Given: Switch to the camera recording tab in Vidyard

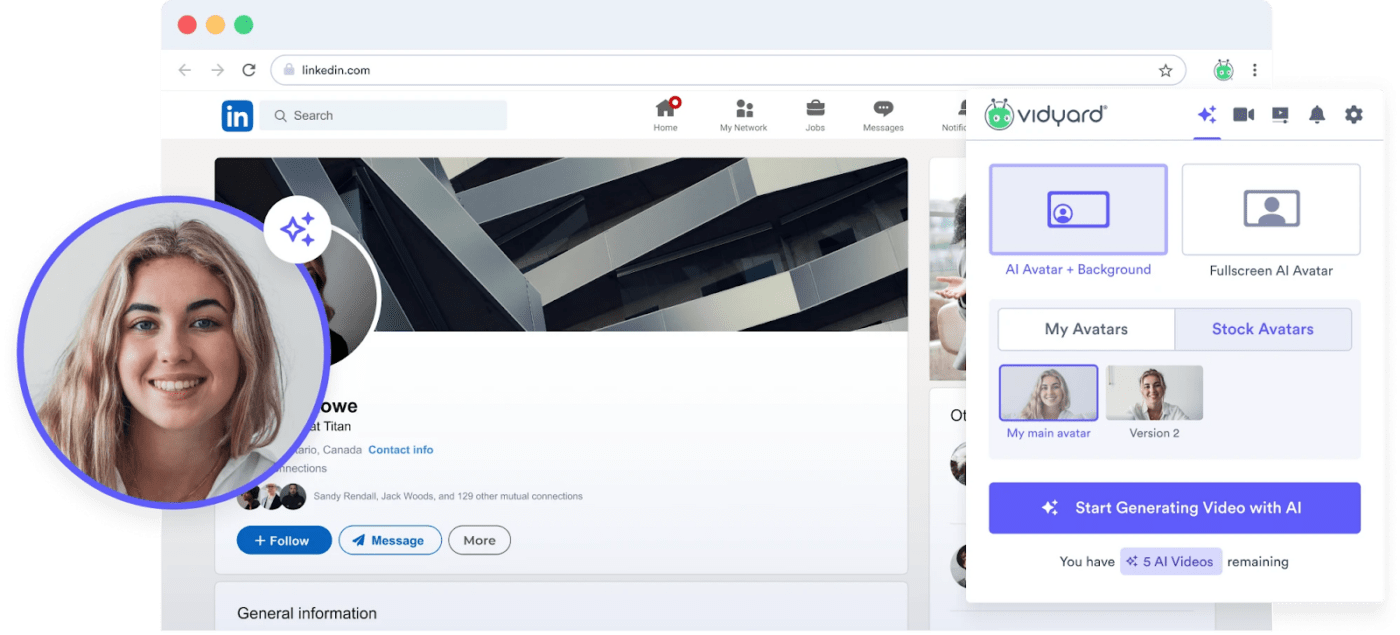Looking at the screenshot, I should click(1243, 115).
